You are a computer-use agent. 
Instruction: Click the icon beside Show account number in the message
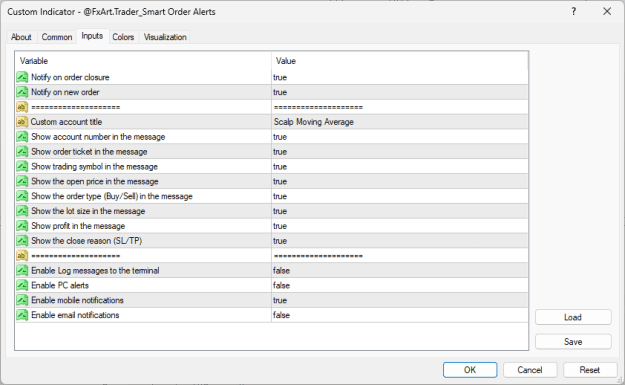tap(22, 137)
